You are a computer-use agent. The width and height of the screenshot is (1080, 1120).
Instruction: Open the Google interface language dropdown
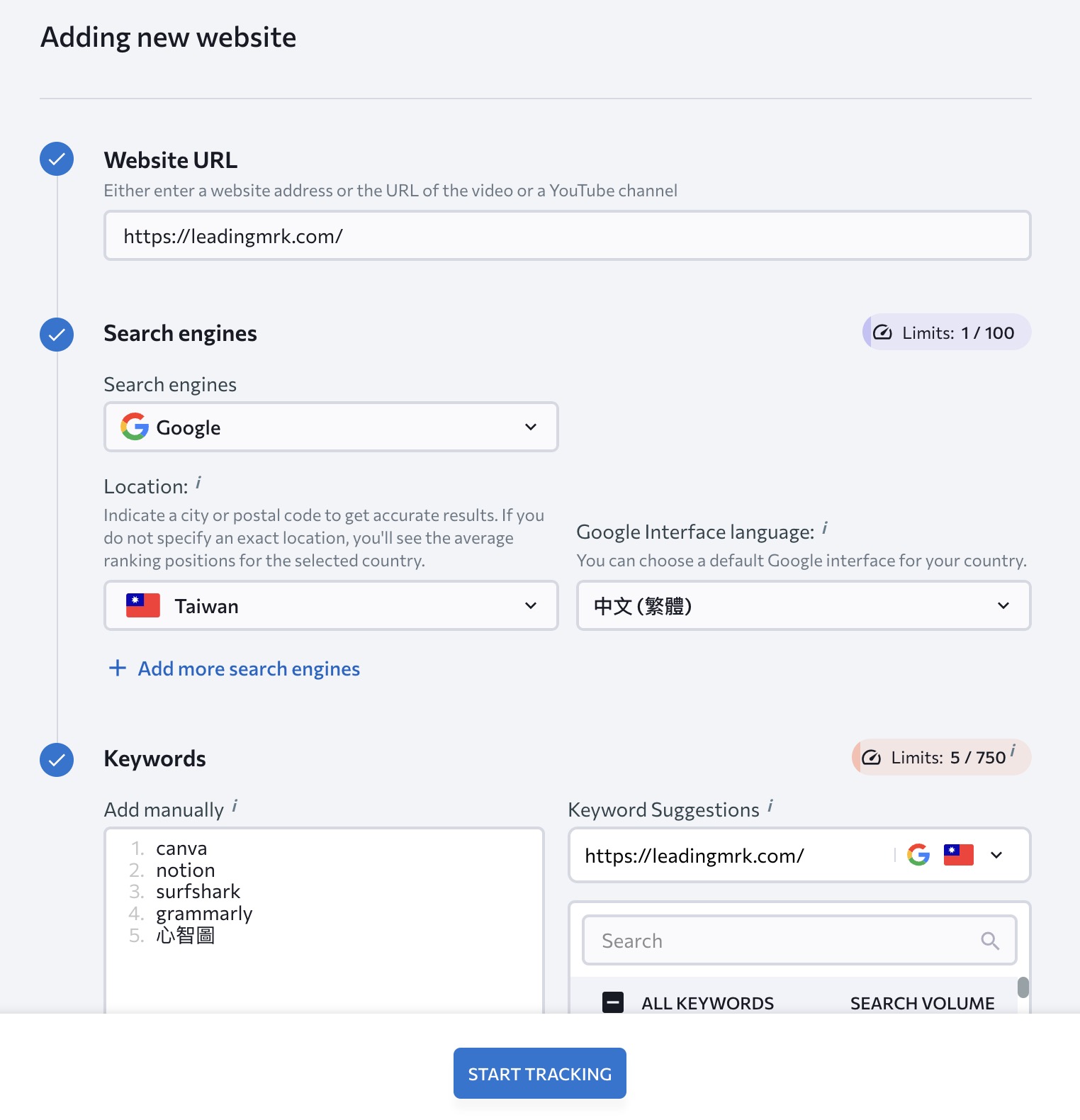click(x=804, y=605)
